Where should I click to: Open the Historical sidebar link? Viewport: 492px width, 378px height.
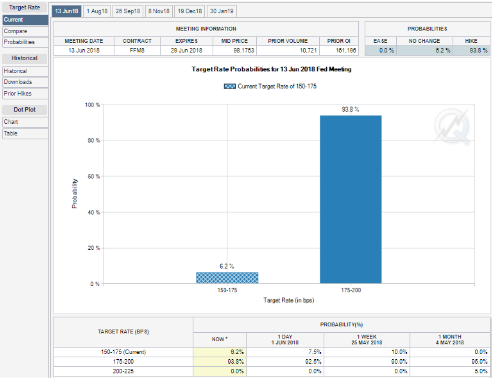tap(25, 71)
